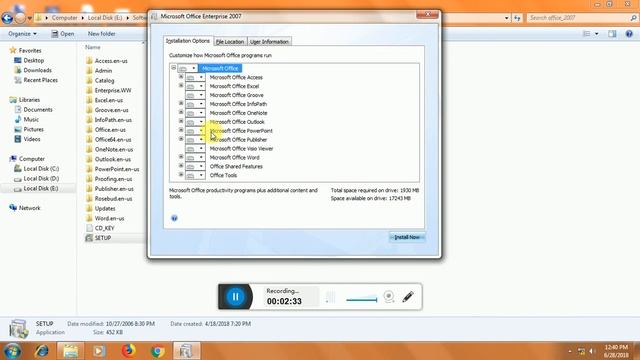Open Pictures library
Viewport: 640px width, 360px height.
click(29, 129)
